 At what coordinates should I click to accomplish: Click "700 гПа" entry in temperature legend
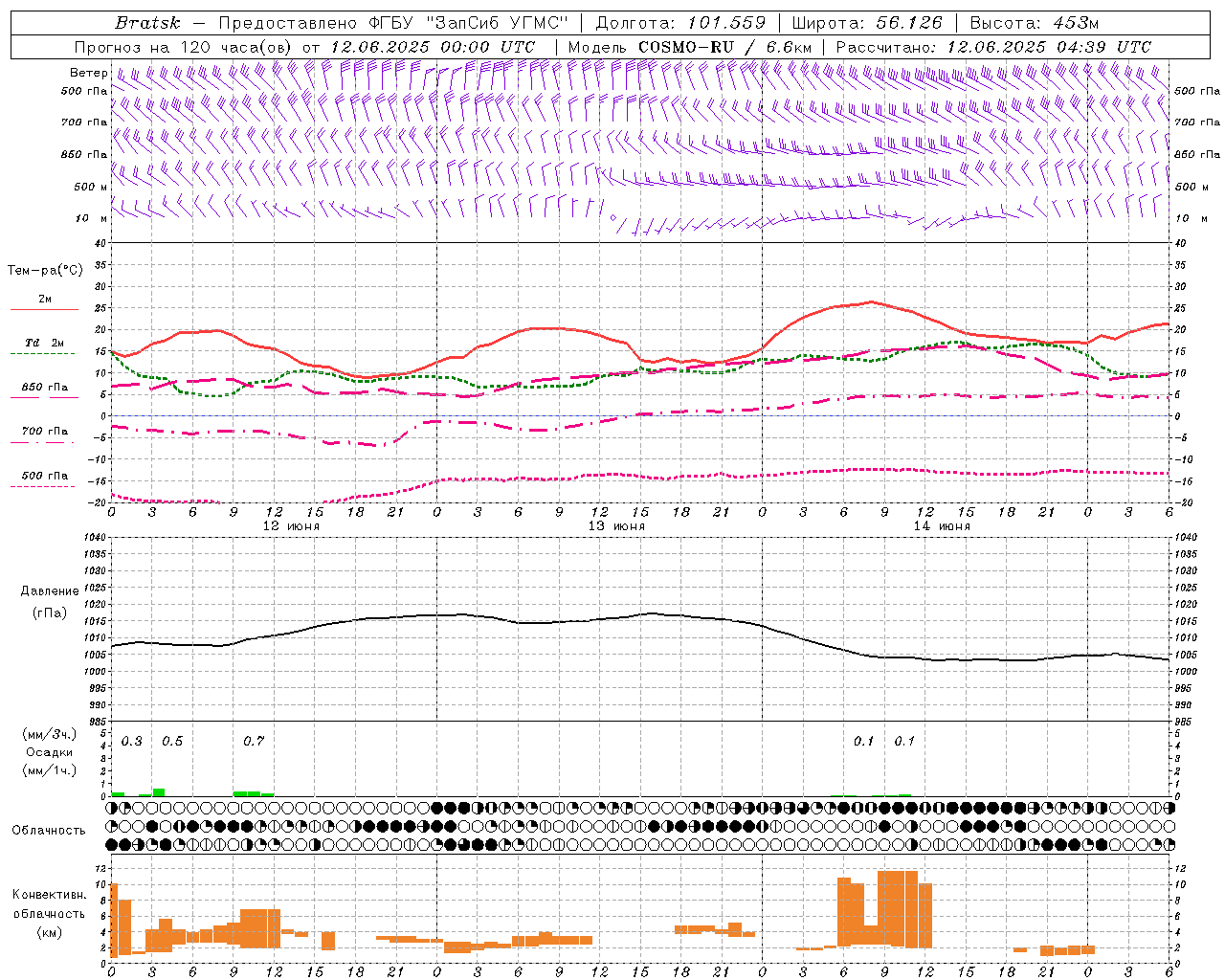click(44, 432)
